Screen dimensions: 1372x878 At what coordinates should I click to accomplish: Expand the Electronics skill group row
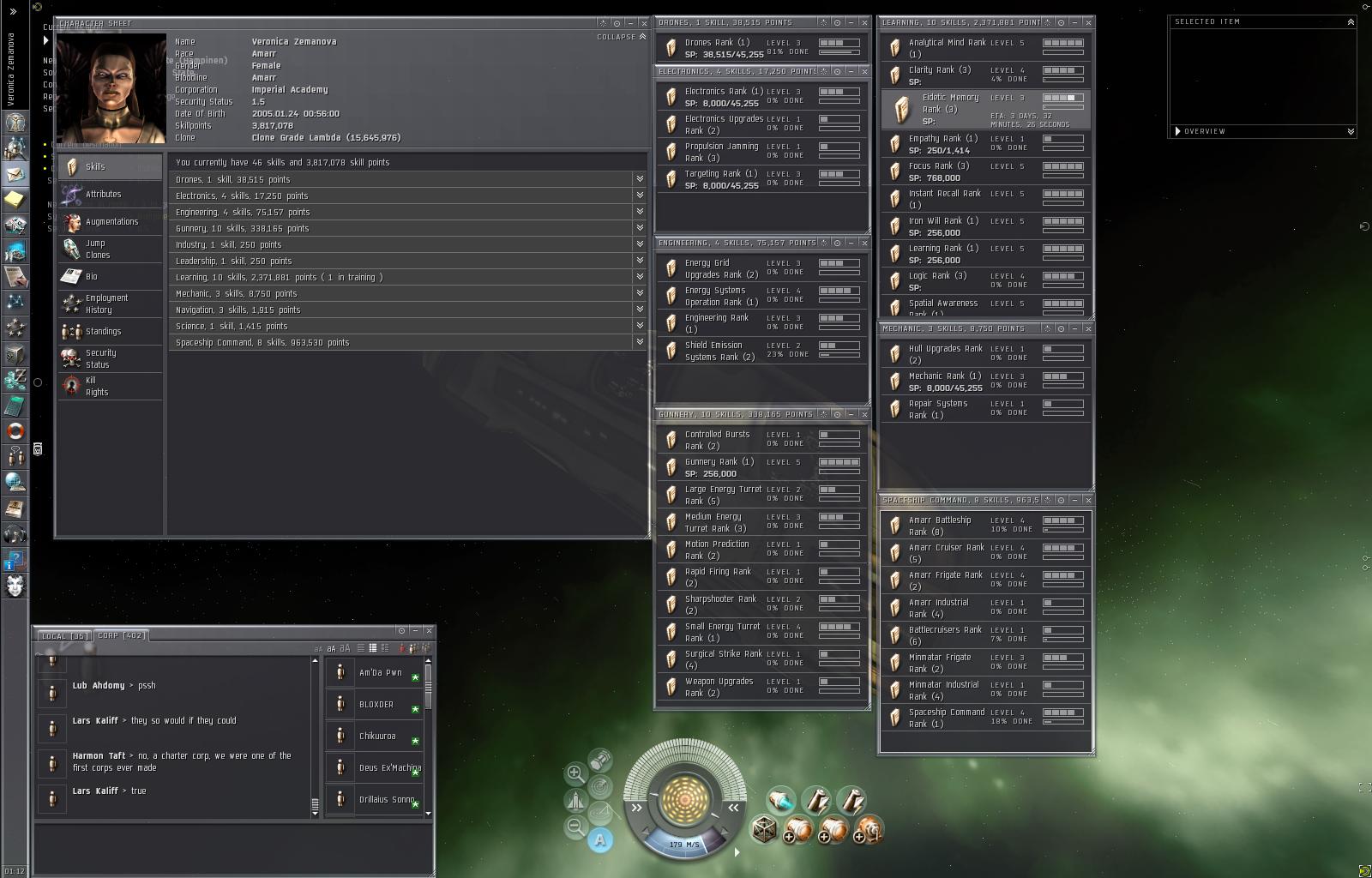(x=408, y=195)
